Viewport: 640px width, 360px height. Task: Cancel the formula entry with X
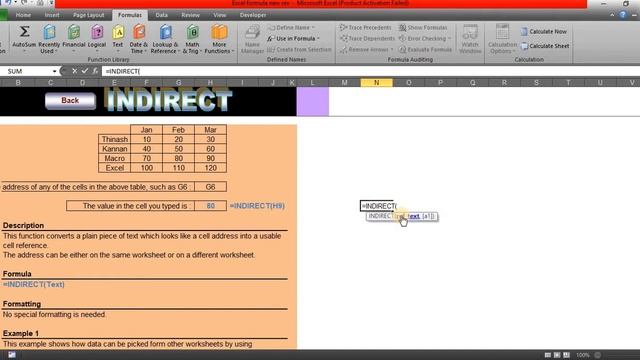pyautogui.click(x=74, y=71)
